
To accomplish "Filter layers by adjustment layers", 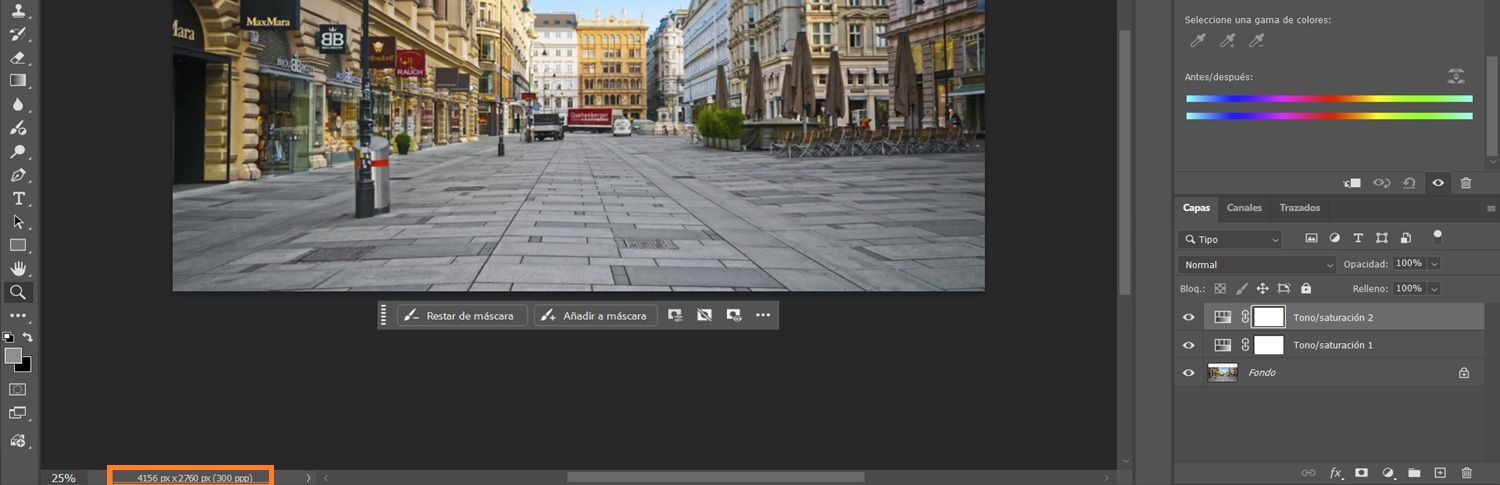I will (x=1335, y=238).
